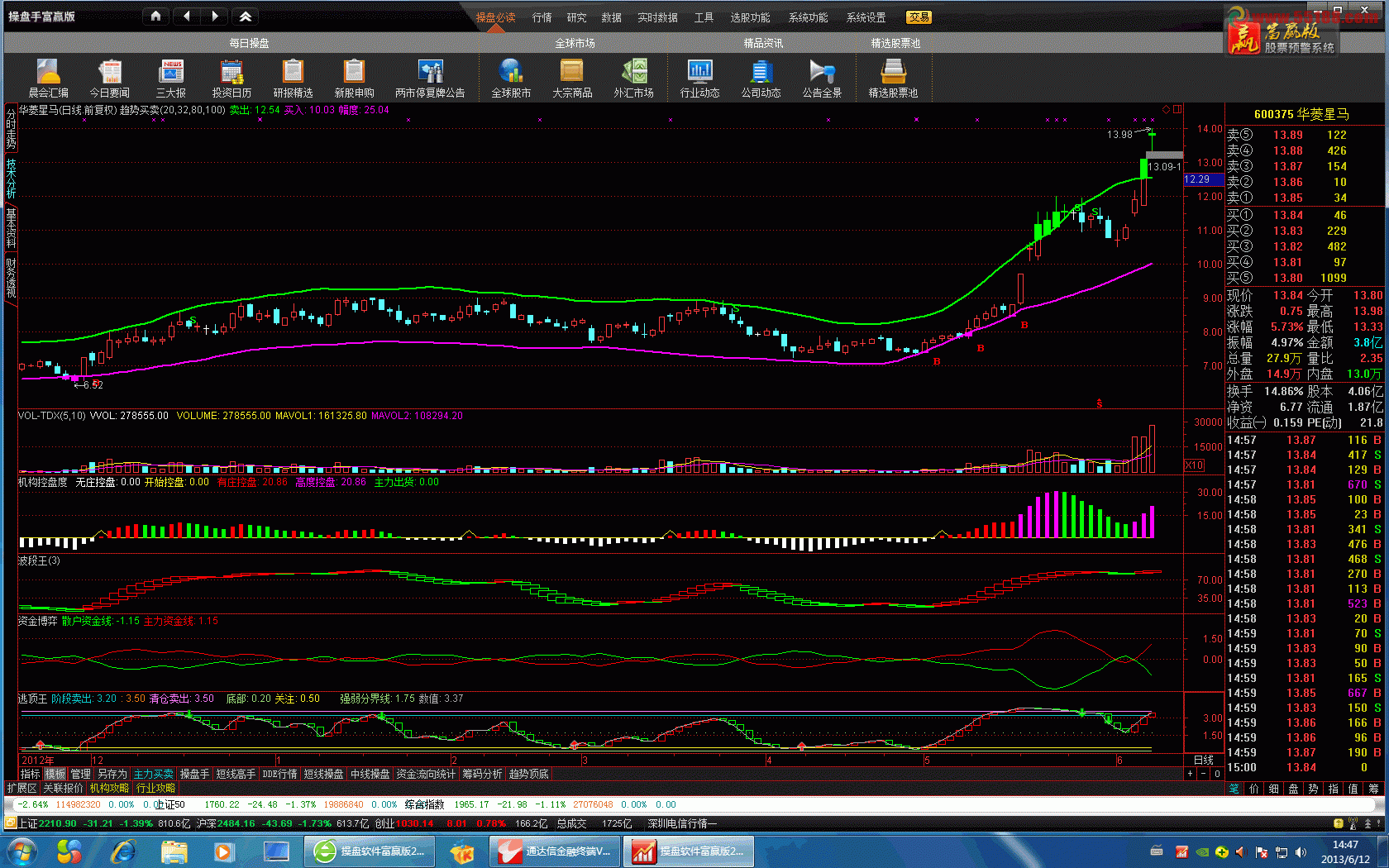Select the 资金流向统计 indicator tab
1389x868 pixels.
(426, 774)
